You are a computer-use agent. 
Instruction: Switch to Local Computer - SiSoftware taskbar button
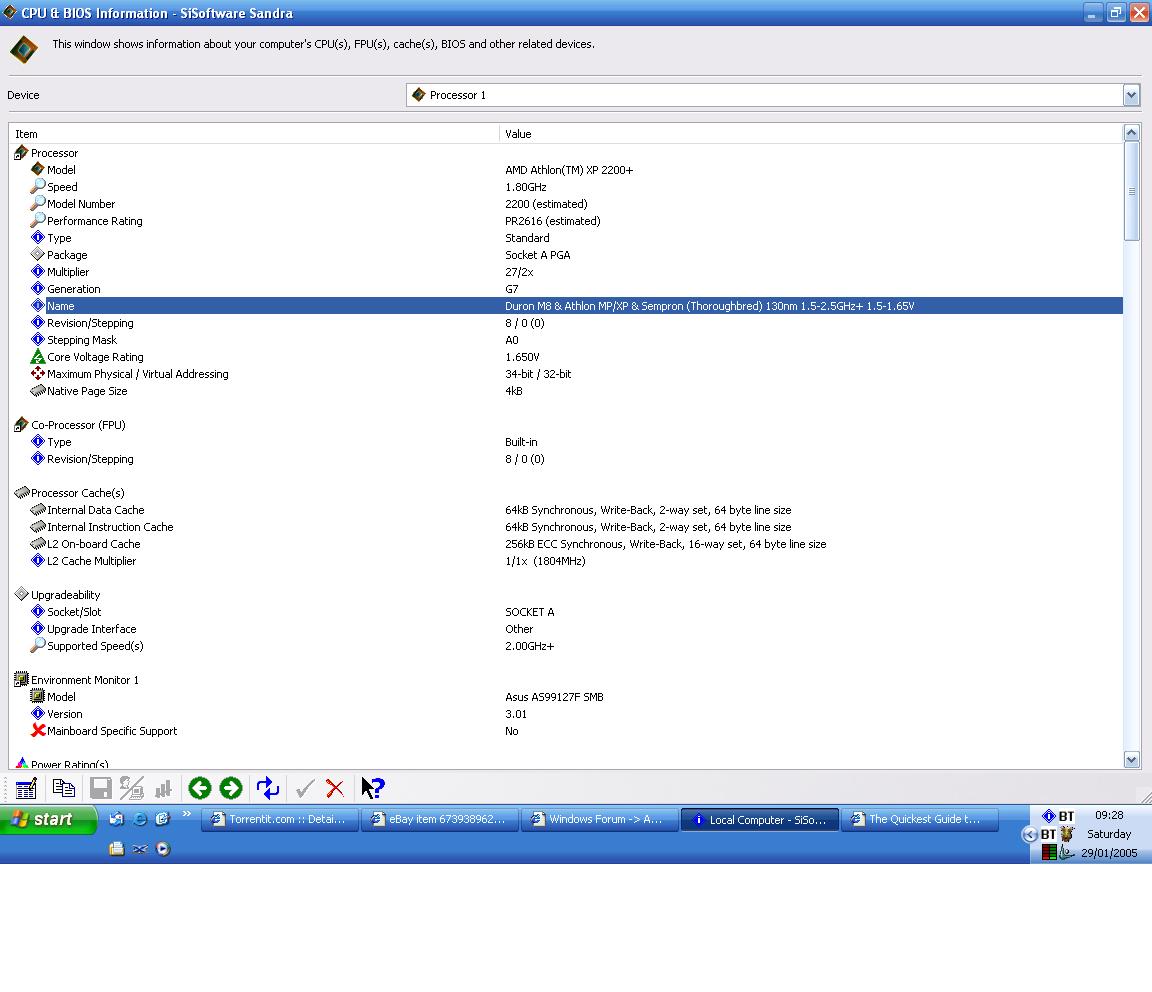pos(760,819)
